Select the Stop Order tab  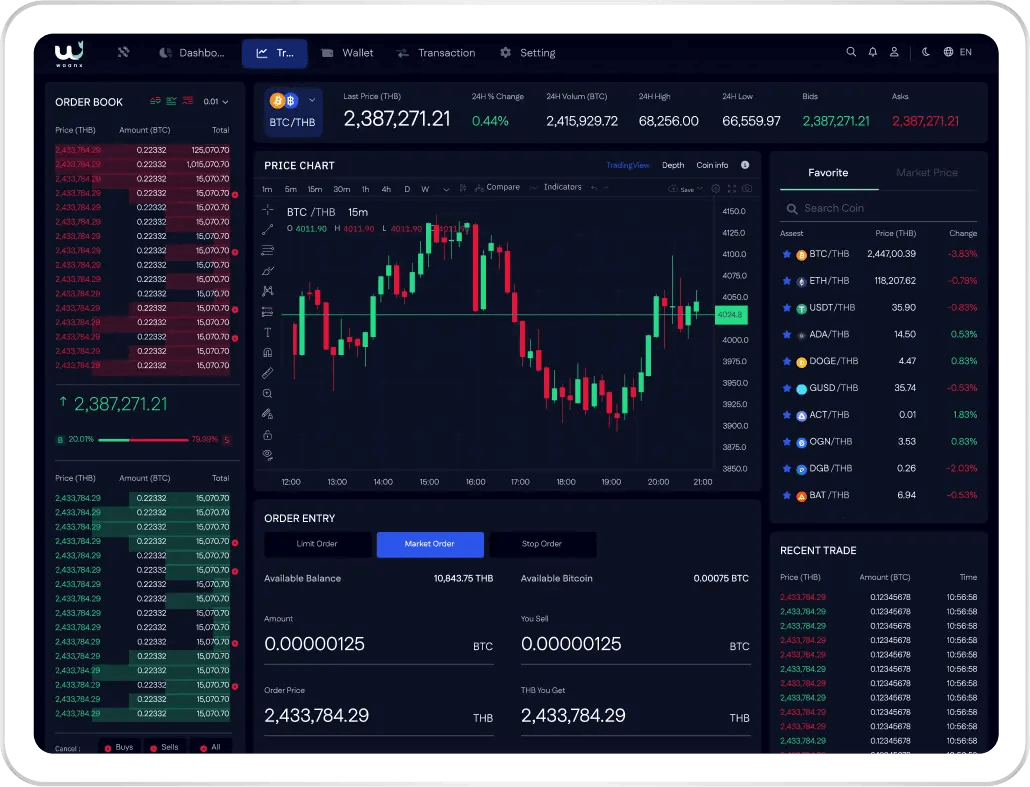point(542,544)
